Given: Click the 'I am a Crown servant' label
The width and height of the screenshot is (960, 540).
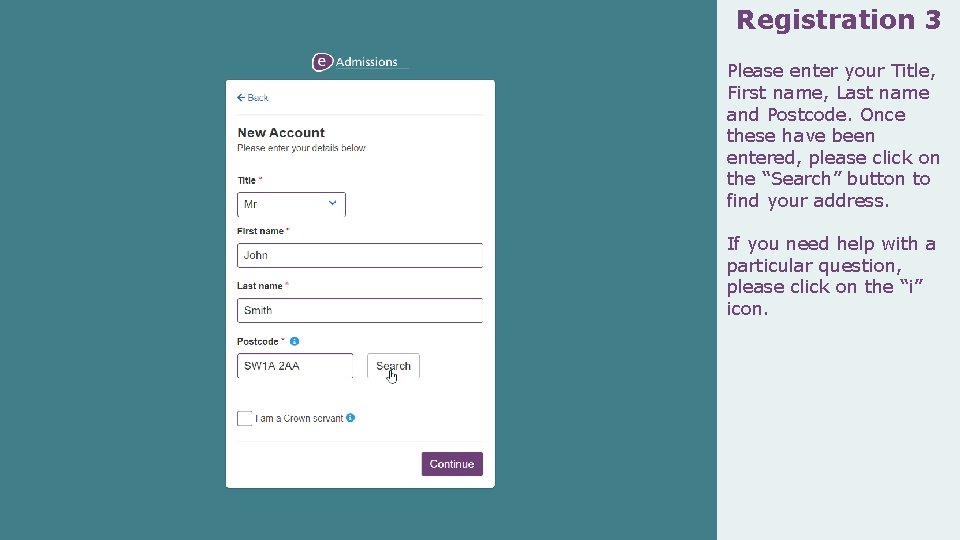Looking at the screenshot, I should coord(299,418).
